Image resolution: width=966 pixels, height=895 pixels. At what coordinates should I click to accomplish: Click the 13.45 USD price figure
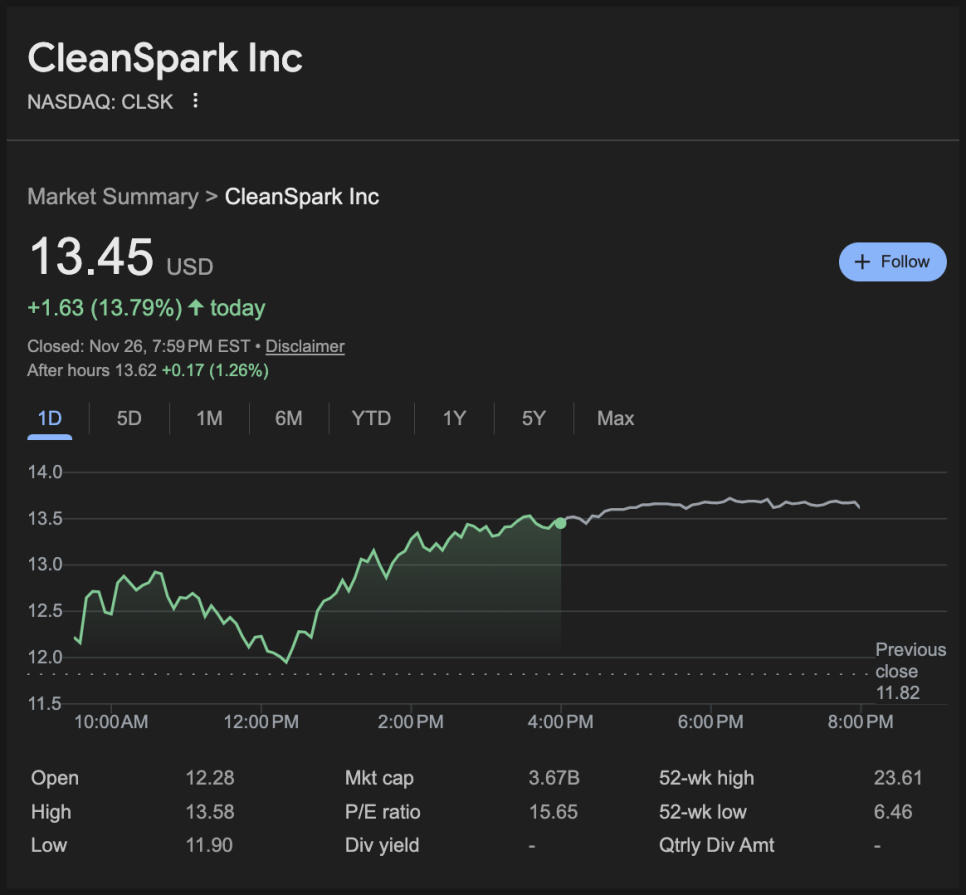(x=92, y=258)
